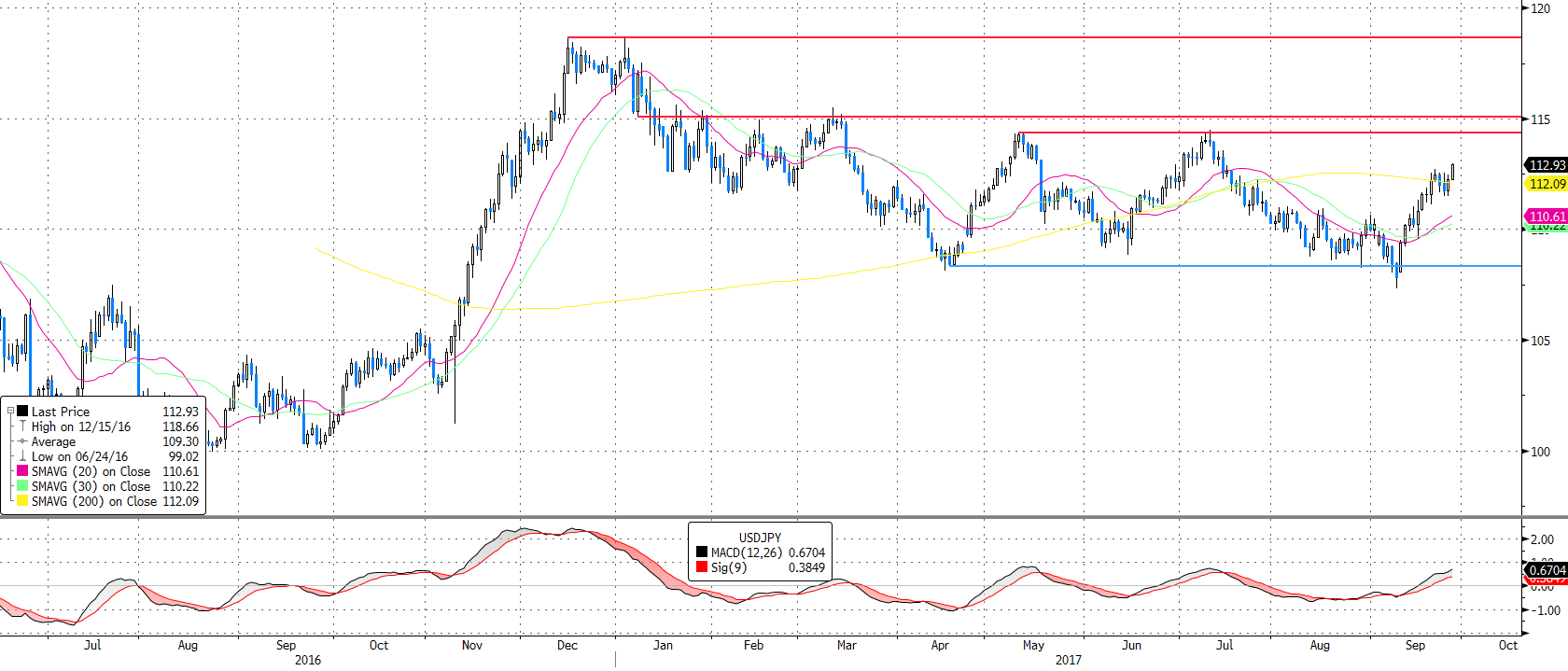The height and width of the screenshot is (671, 1568).
Task: Select SMAVG (200) on Close legend entry
Action: 94,501
